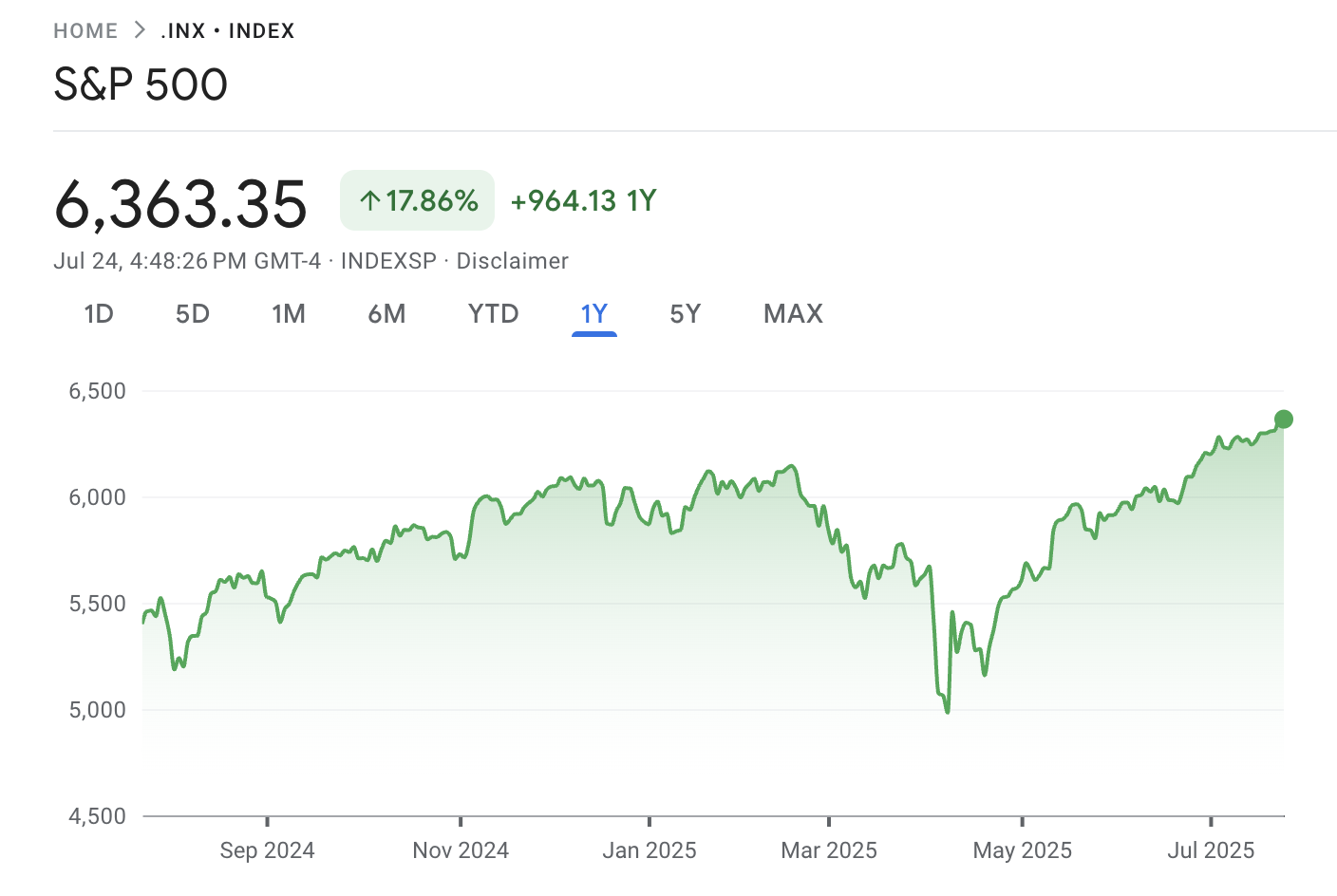Click the 6,500 y-axis label
1337x896 pixels.
[x=98, y=391]
